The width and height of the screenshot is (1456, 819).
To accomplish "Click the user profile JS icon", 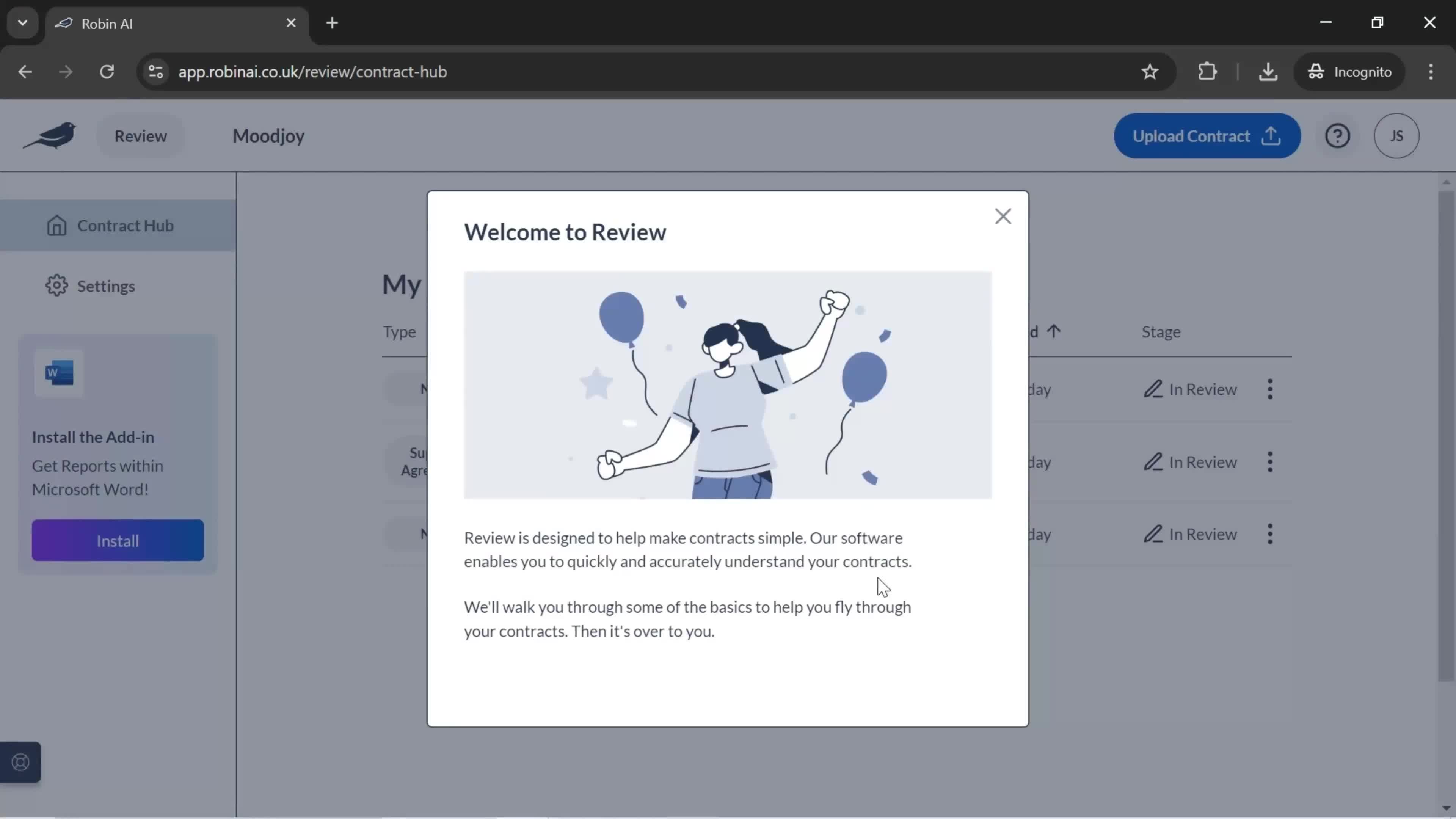I will [1397, 135].
